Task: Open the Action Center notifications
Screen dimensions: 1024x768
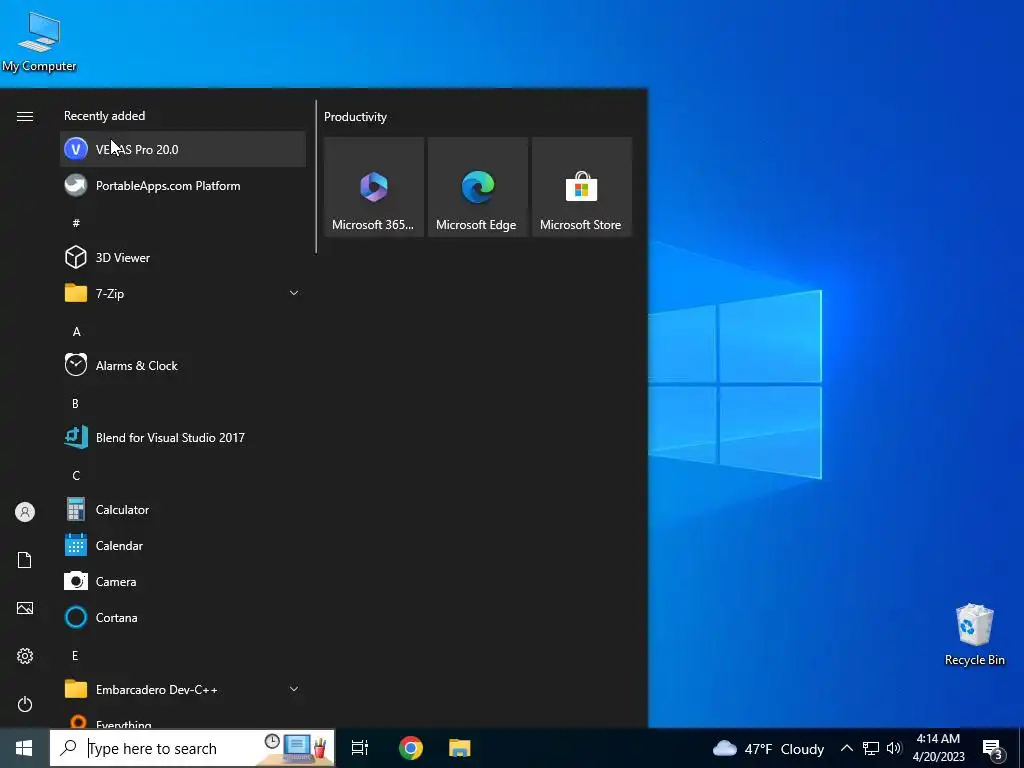Action: coord(993,749)
